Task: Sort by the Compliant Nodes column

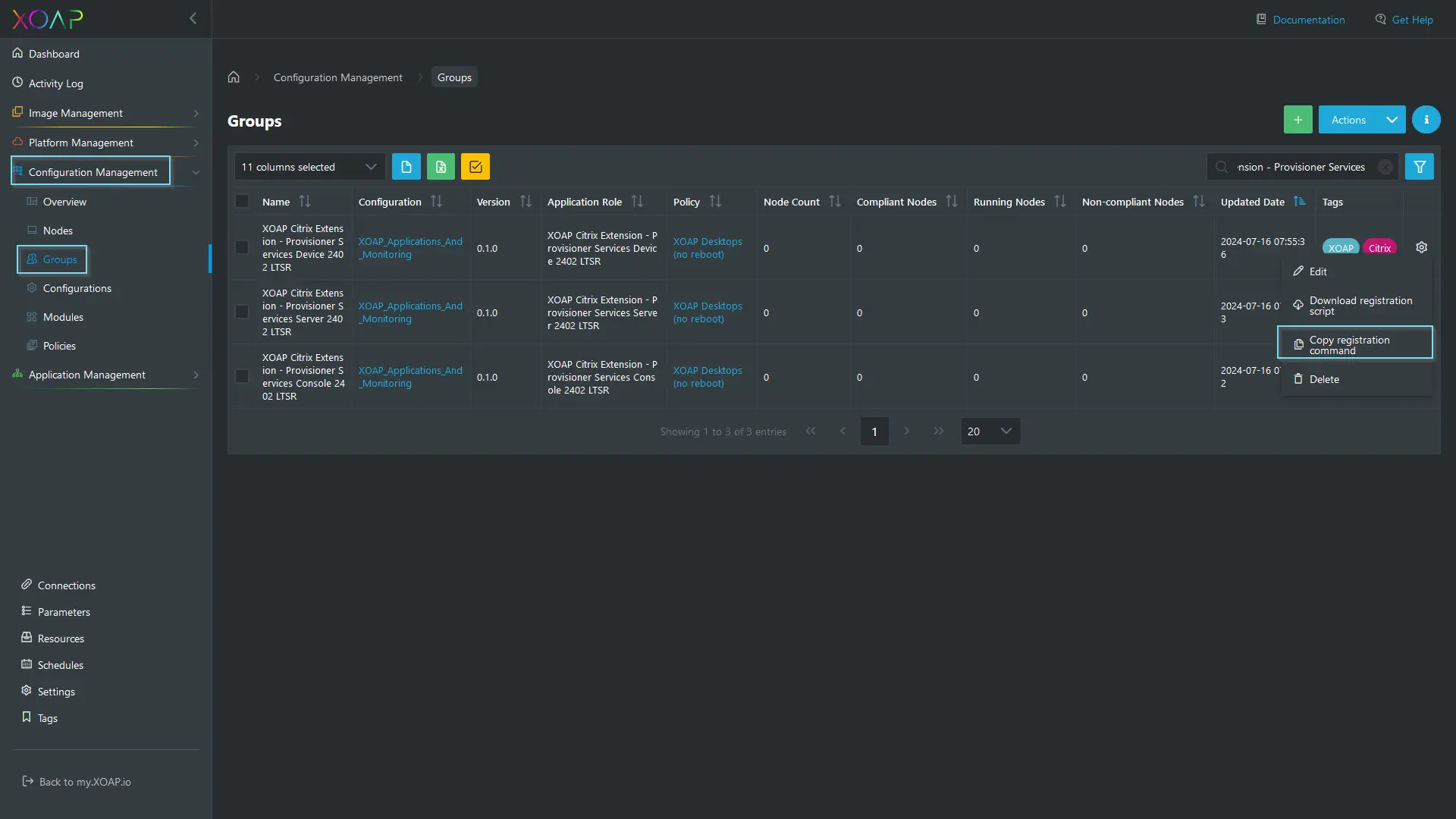Action: (952, 202)
